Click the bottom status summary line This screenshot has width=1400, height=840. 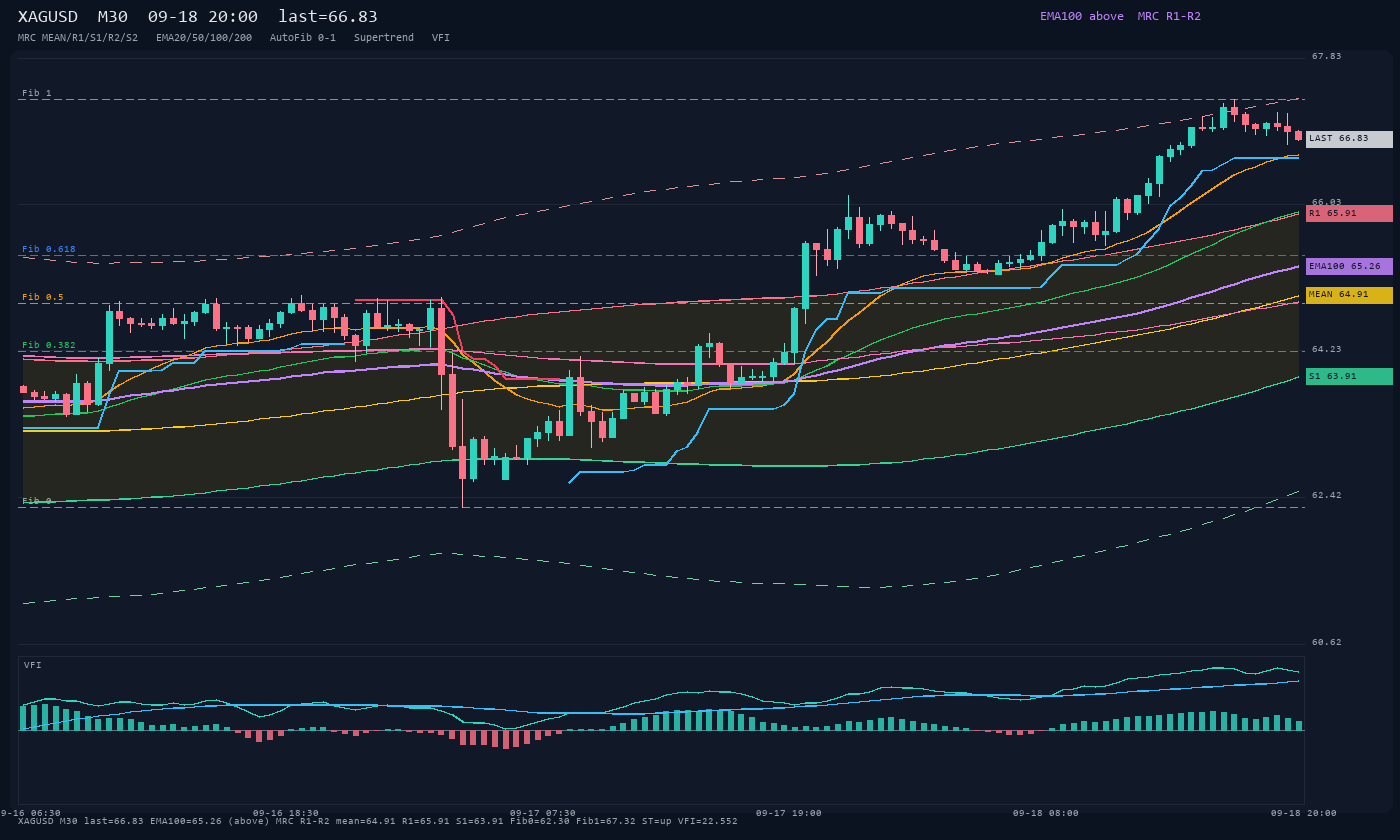(378, 821)
